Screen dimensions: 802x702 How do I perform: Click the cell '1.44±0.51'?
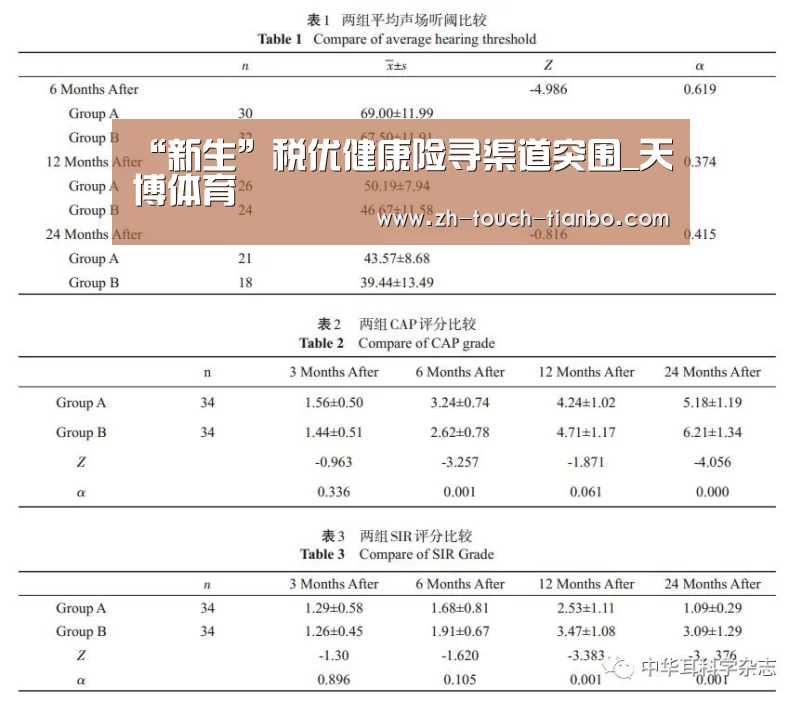[x=334, y=432]
